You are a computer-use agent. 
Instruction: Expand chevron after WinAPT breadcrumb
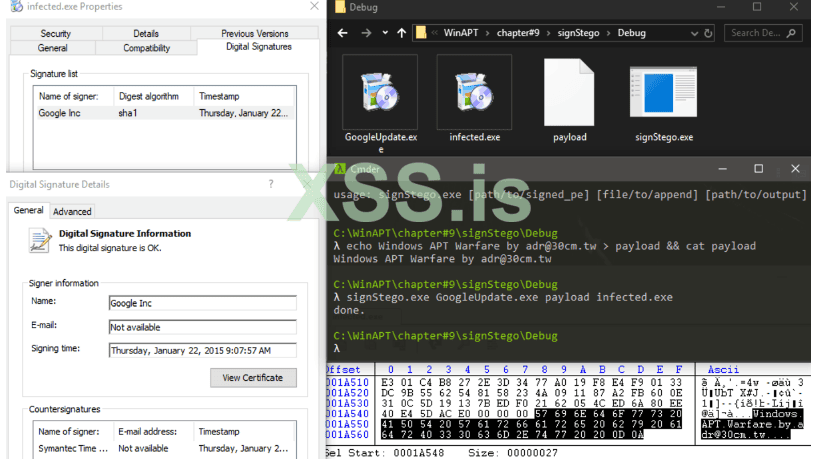coord(487,33)
